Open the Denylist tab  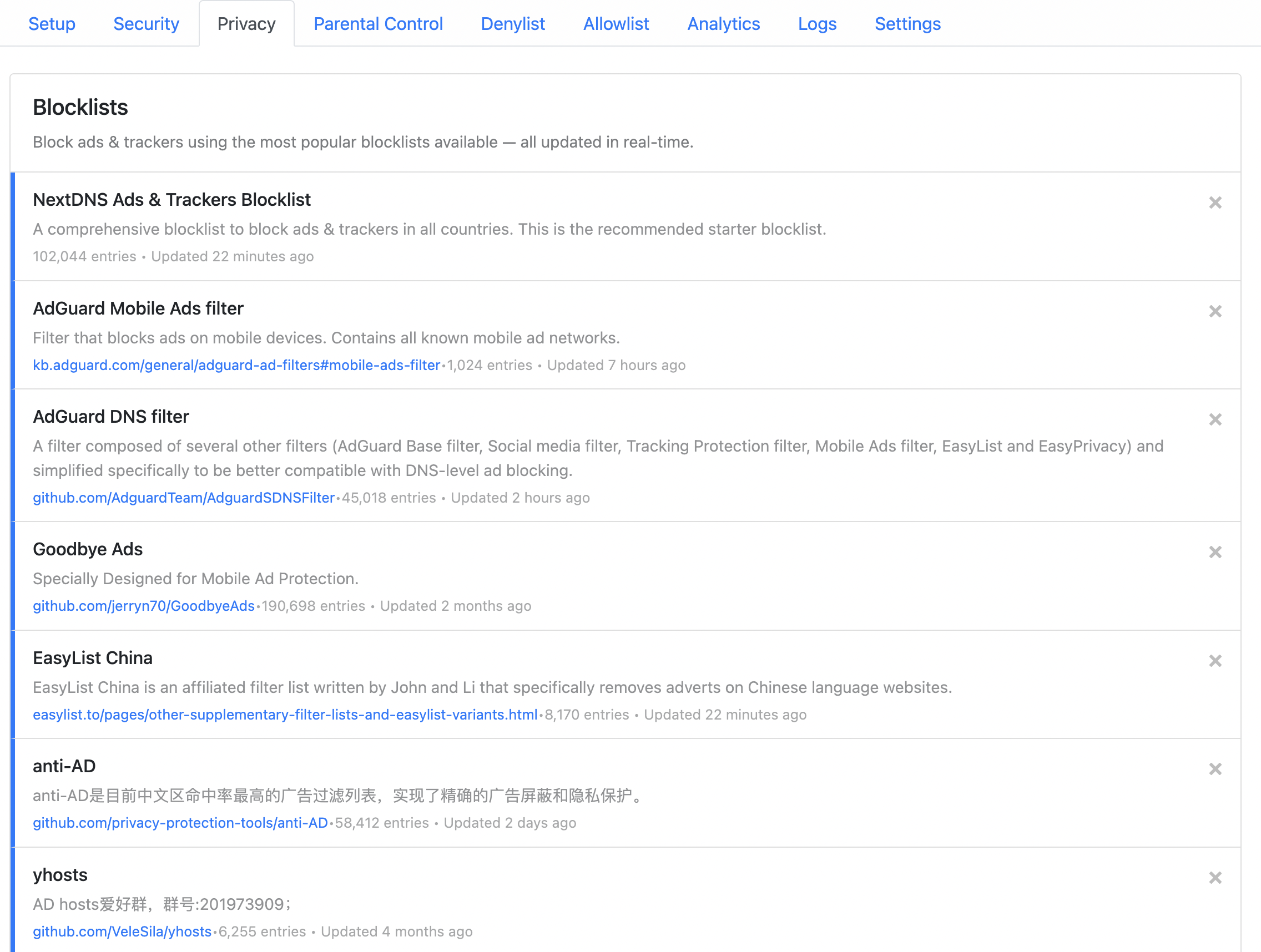[512, 24]
